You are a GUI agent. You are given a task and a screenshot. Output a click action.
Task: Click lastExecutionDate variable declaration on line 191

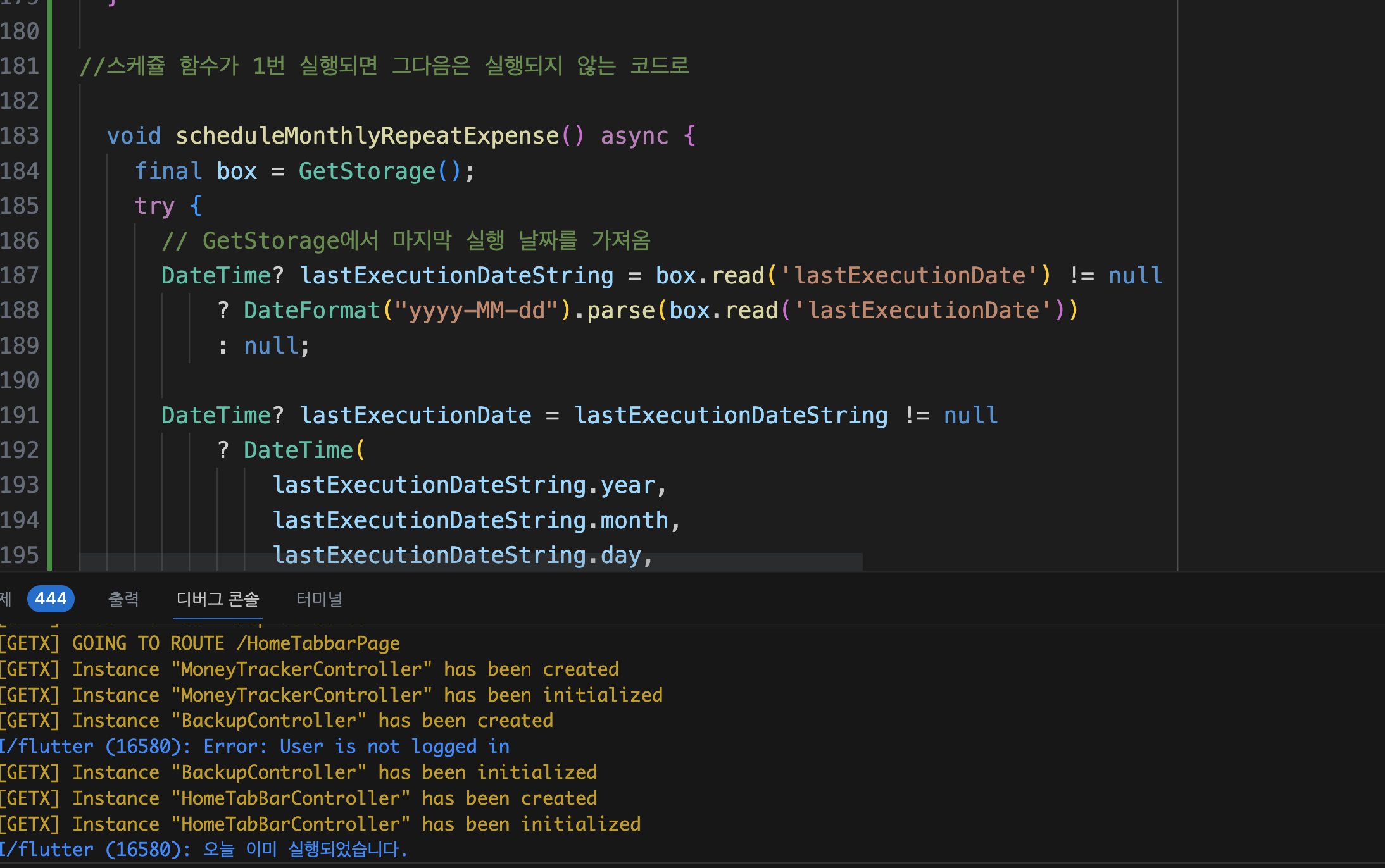pyautogui.click(x=416, y=416)
